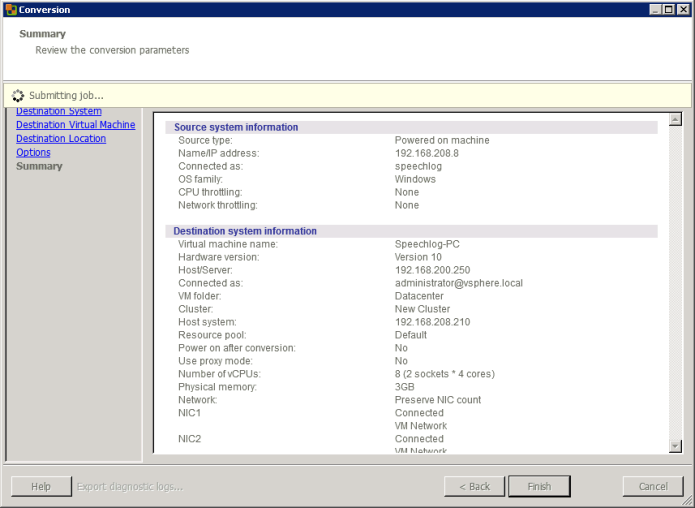Click Finish to submit the conversion

click(x=539, y=487)
